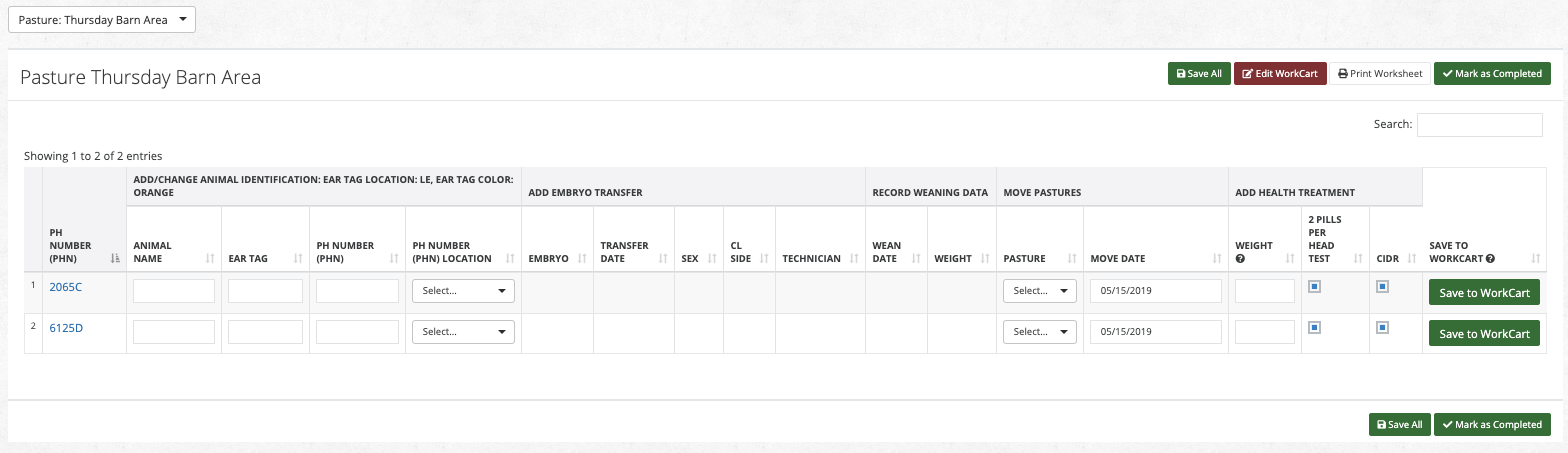1568x453 pixels.
Task: Click into the Search field
Action: (1479, 125)
